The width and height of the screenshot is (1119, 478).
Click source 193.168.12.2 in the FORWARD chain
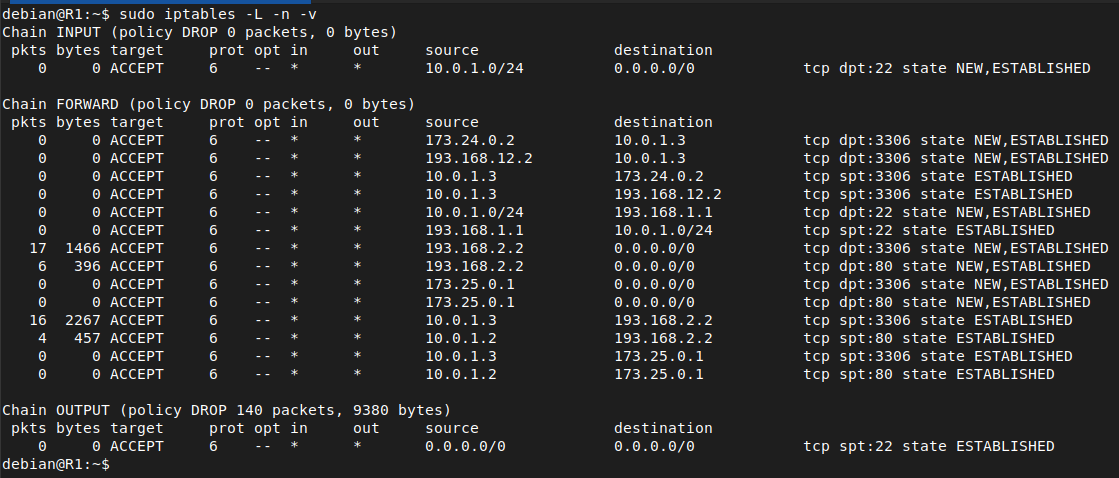point(479,158)
